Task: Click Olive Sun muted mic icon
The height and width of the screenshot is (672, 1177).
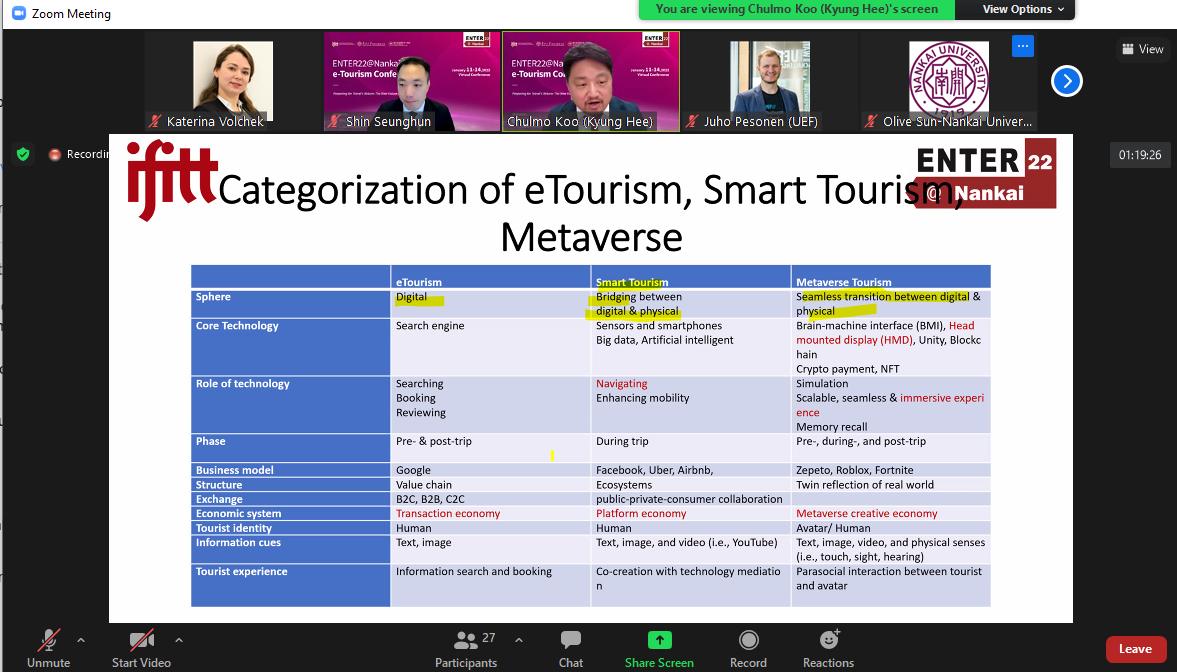Action: (x=871, y=121)
